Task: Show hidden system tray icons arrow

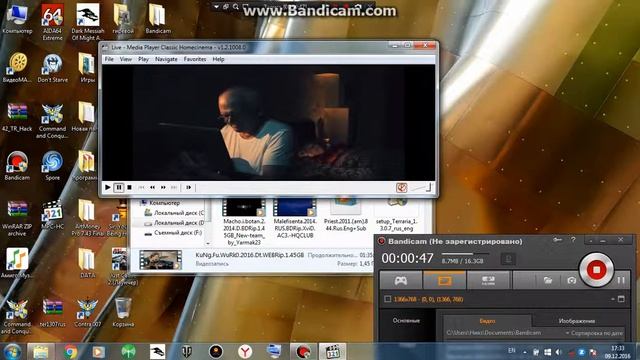Action: tap(524, 352)
